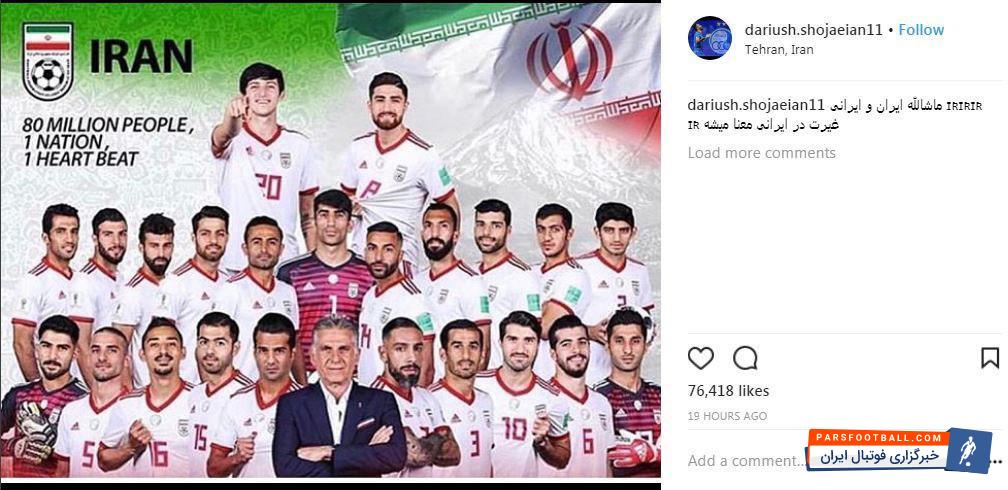
Task: Open the Tehran, Iran location link
Action: 779,49
